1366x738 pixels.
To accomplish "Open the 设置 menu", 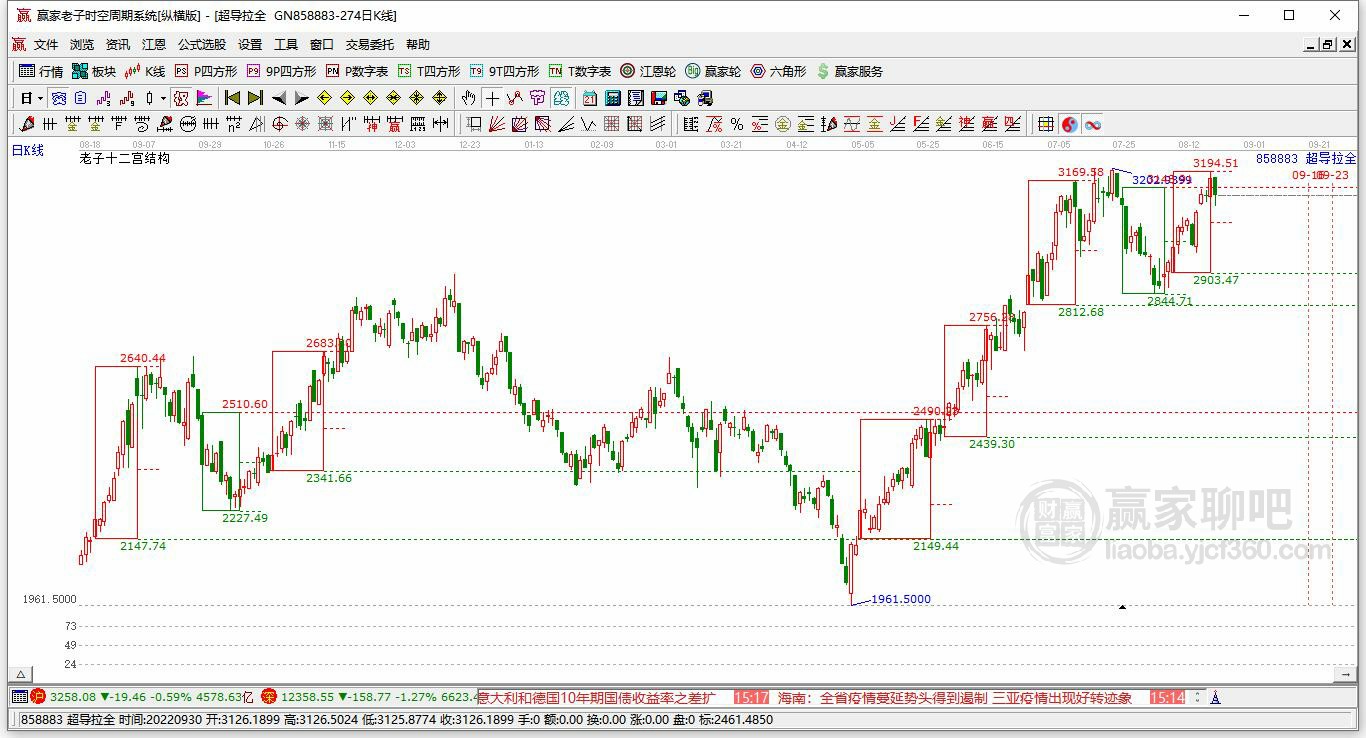I will 250,45.
